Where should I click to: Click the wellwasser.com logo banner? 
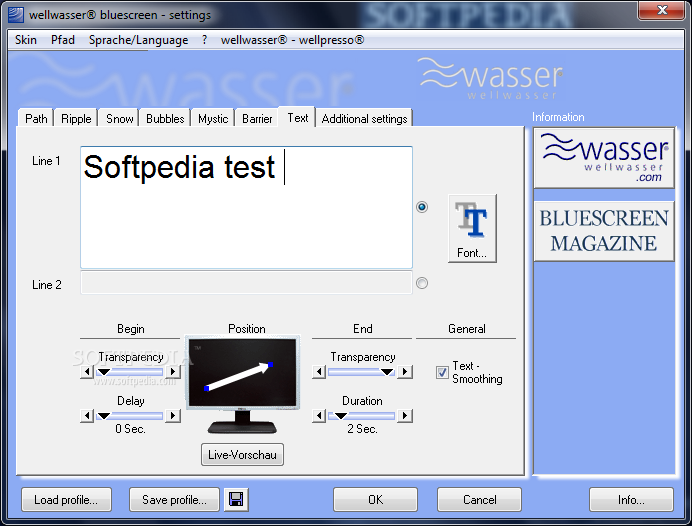[604, 158]
